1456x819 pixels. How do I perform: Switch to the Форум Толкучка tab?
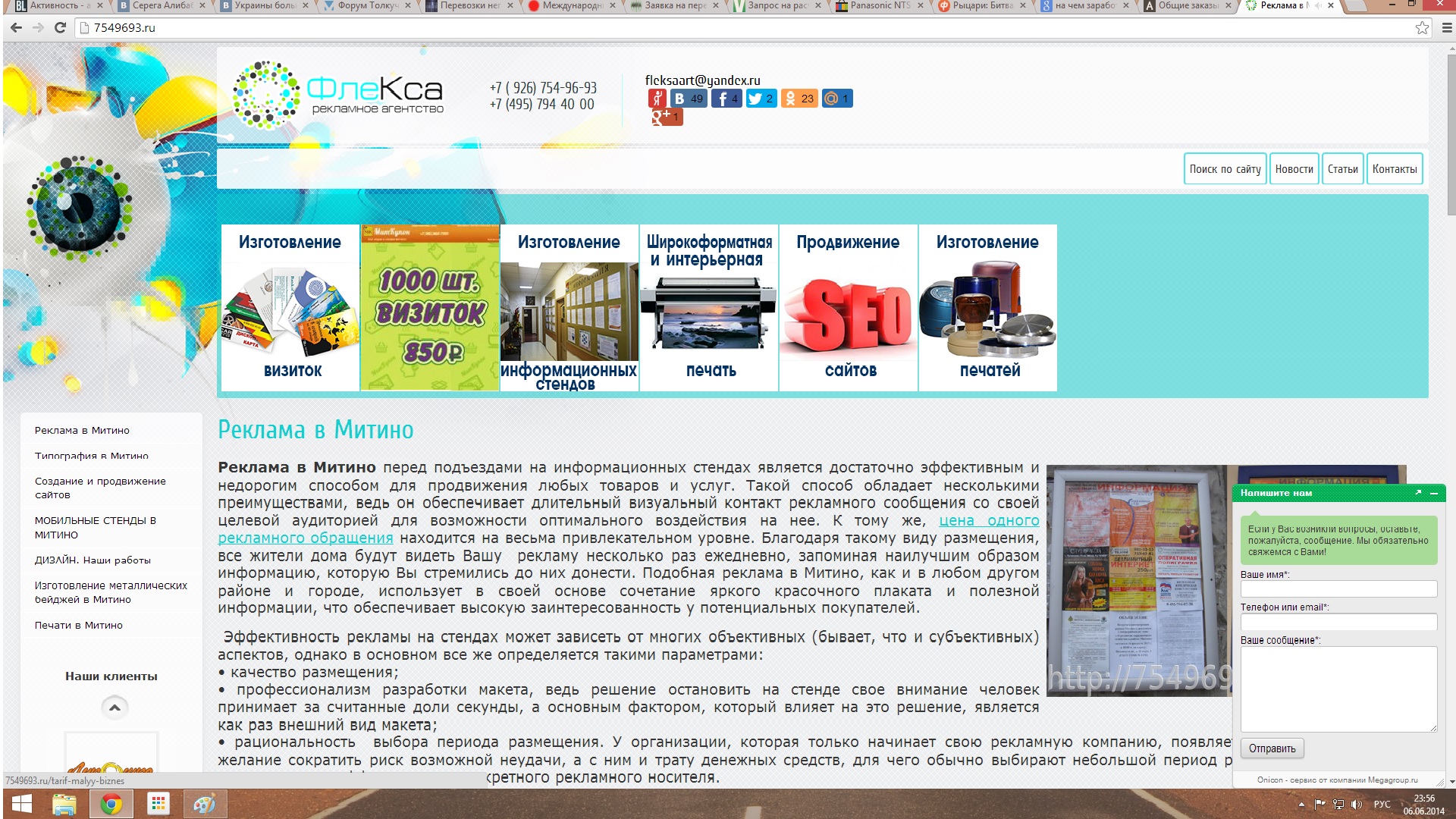368,6
